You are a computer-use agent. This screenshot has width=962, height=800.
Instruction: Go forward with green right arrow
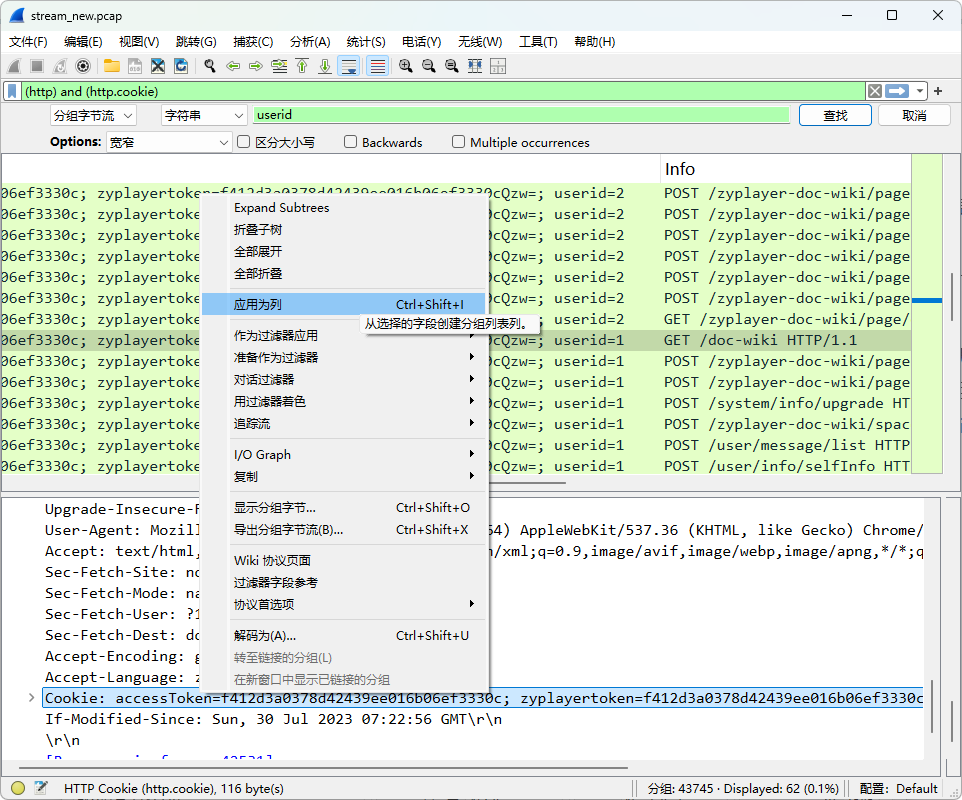tap(256, 66)
